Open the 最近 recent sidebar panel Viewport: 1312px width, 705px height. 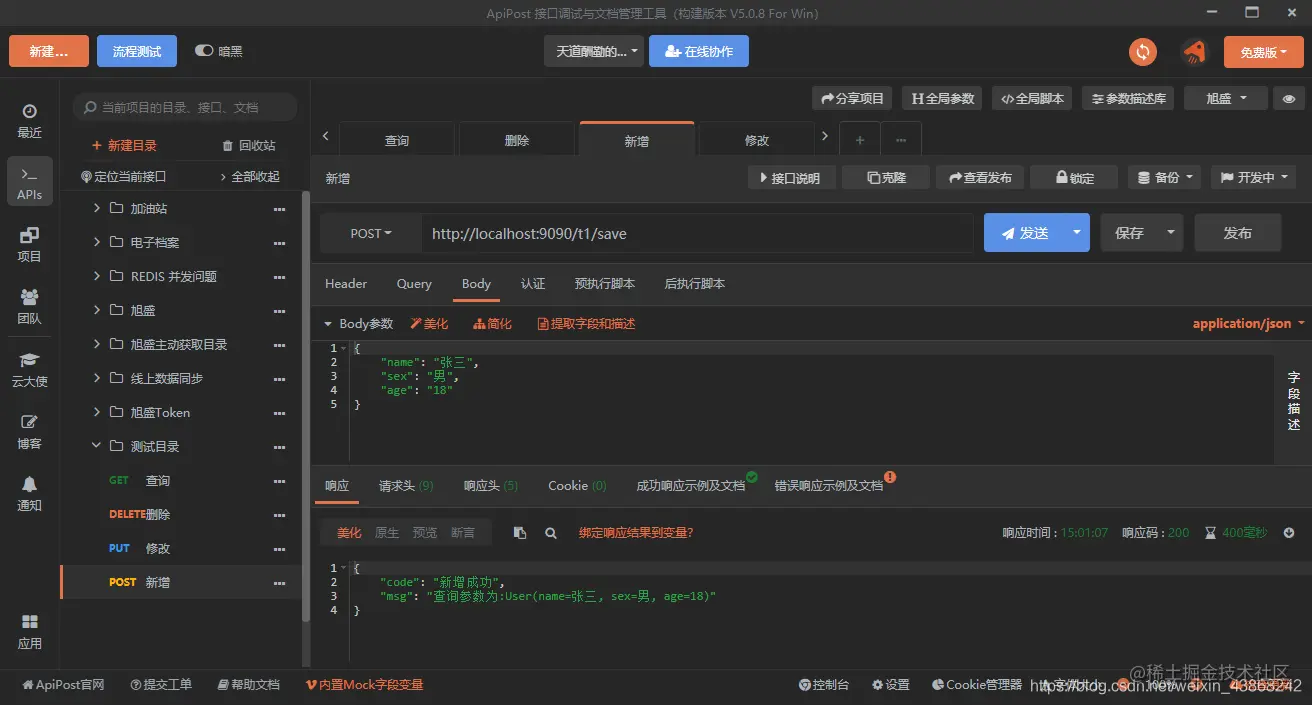coord(29,121)
